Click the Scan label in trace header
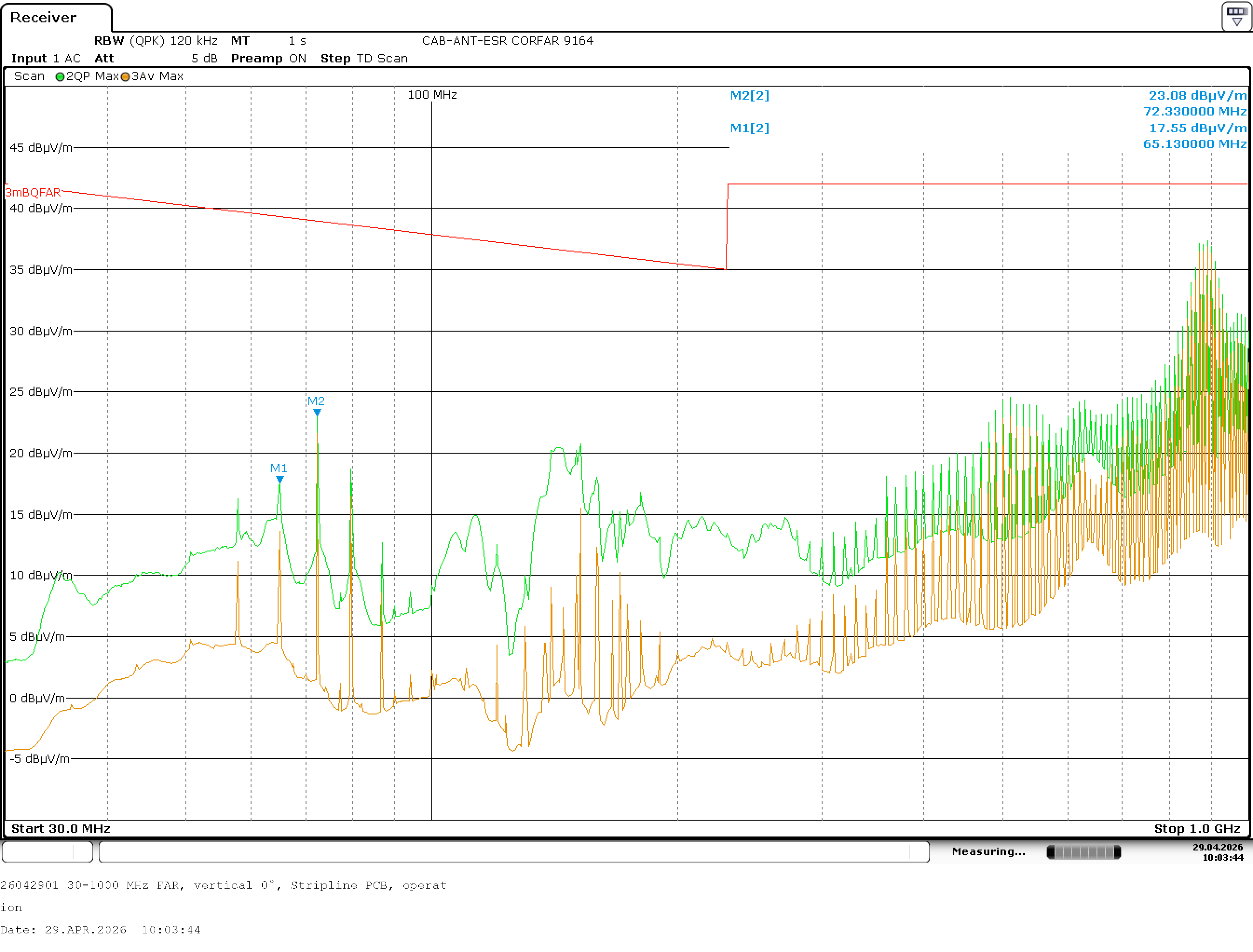1253x952 pixels. pos(29,76)
